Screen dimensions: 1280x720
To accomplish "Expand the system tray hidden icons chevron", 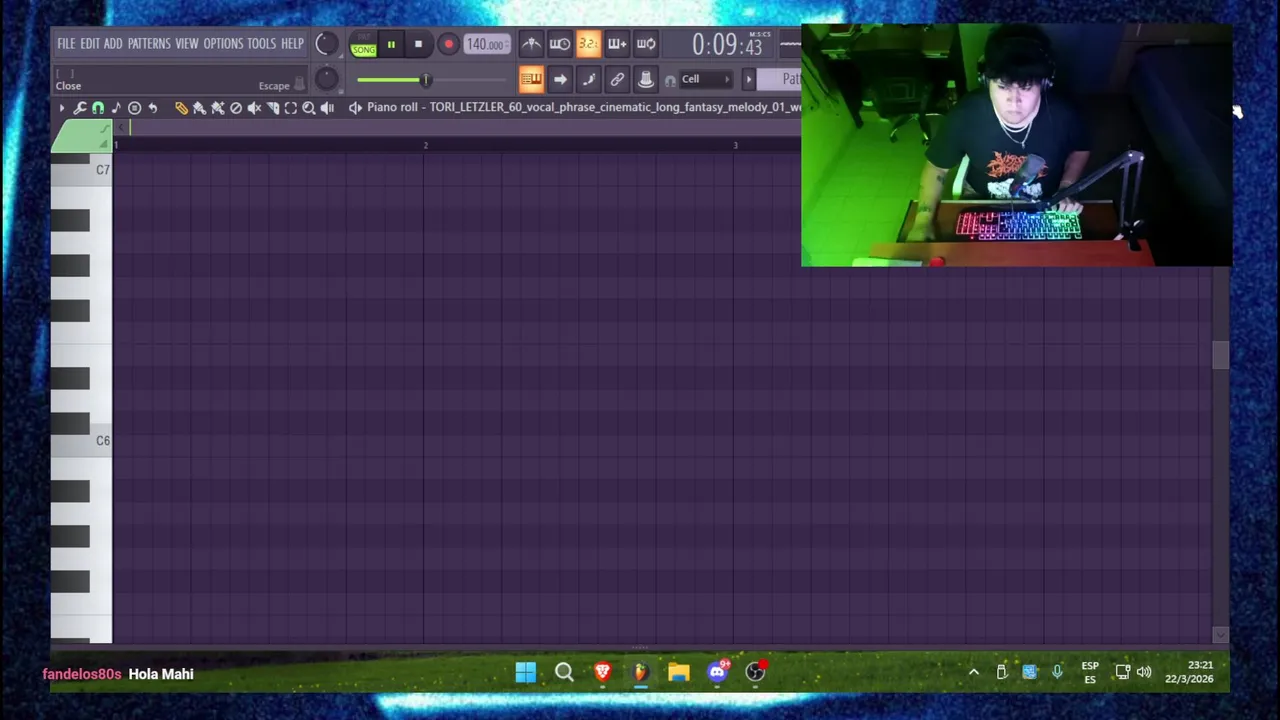I will click(x=973, y=673).
